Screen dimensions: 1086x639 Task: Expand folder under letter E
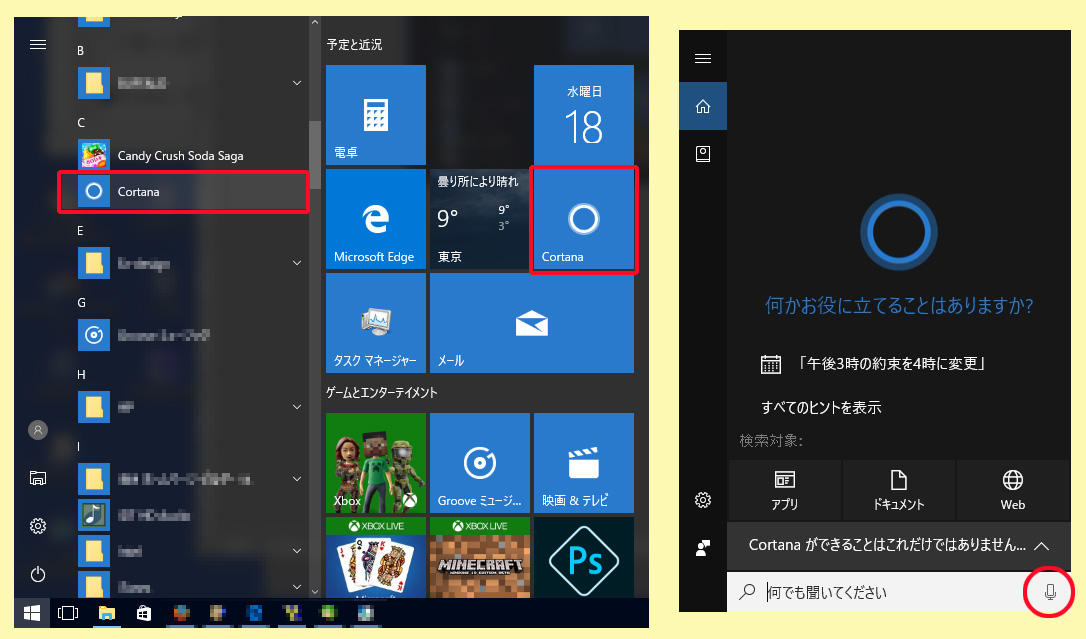tap(297, 263)
